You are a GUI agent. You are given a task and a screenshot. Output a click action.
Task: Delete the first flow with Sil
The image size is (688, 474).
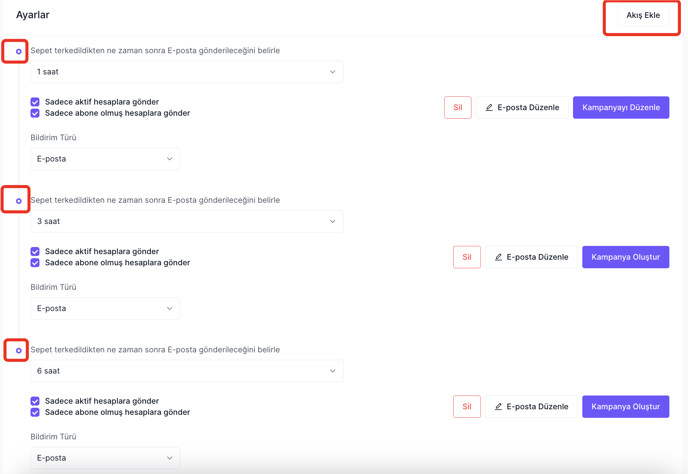coord(458,108)
